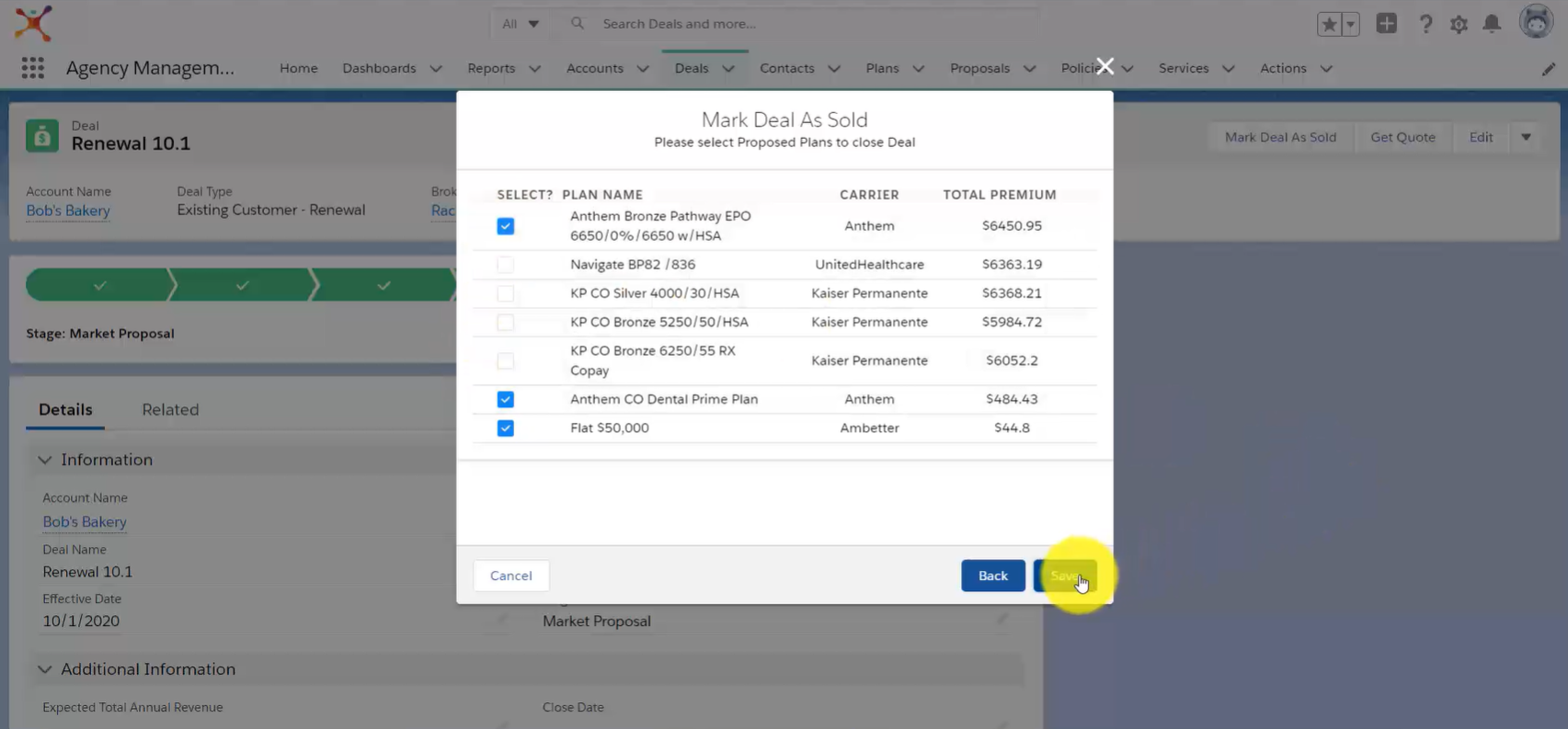Expand the Actions tab chevron

click(1326, 69)
